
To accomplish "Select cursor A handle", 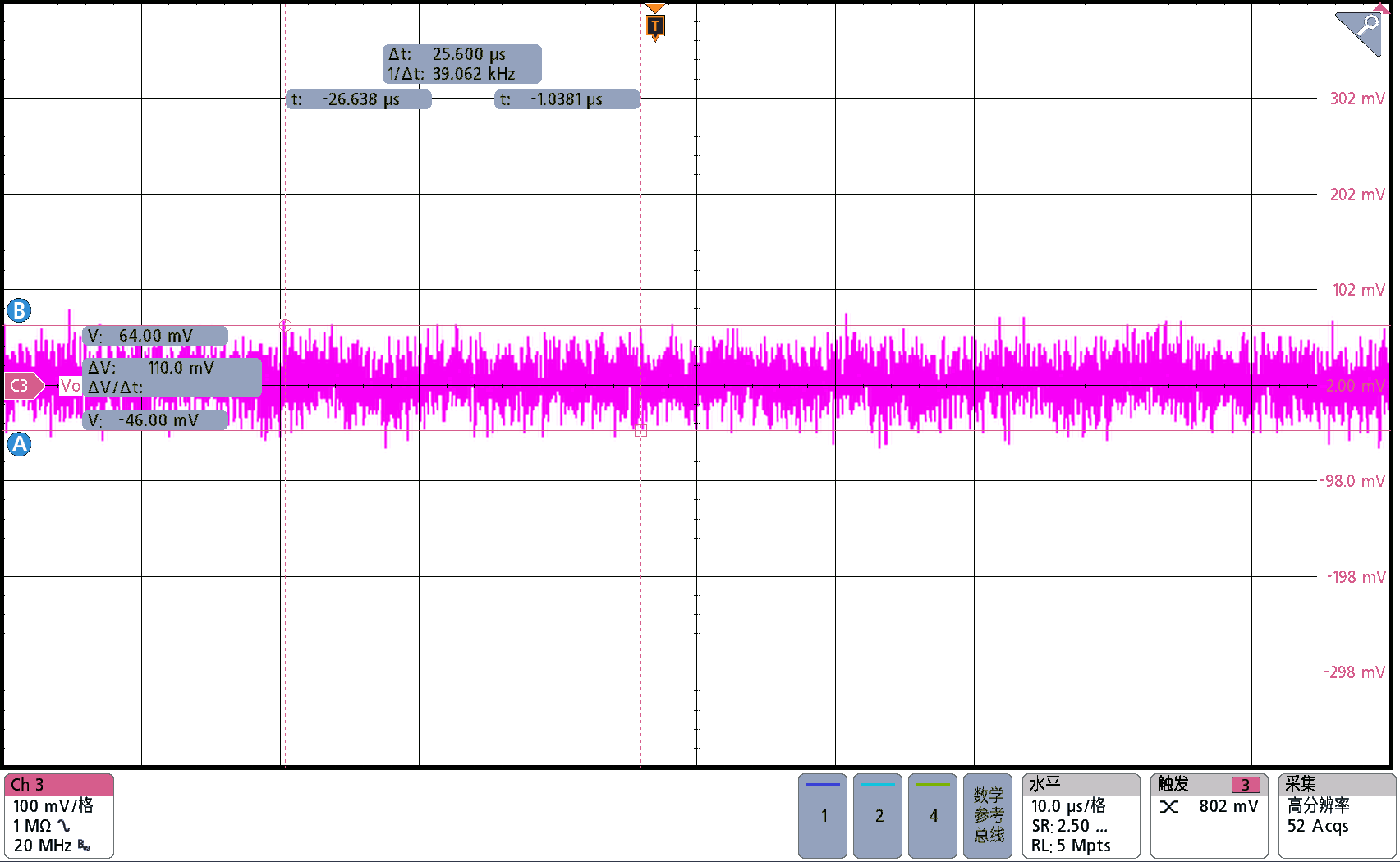I will point(19,444).
